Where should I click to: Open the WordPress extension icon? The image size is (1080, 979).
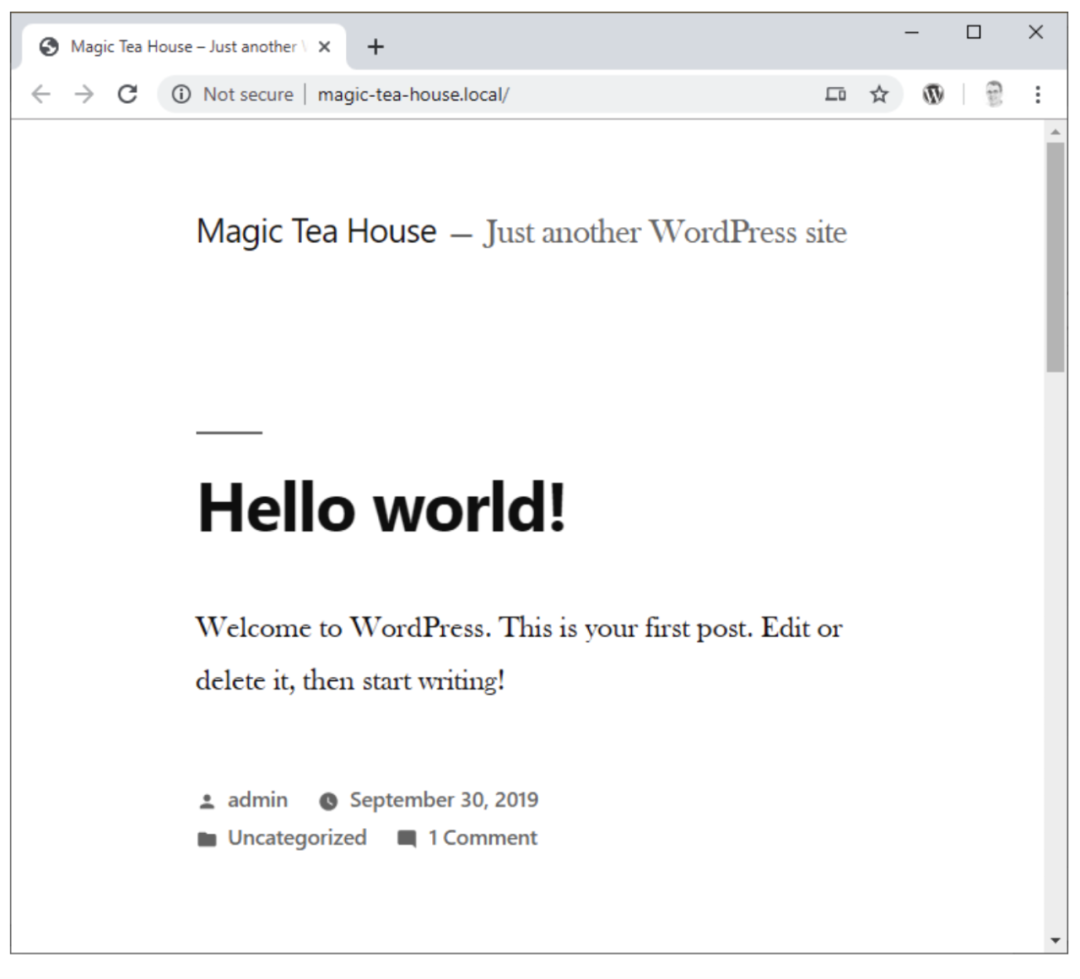[x=933, y=94]
